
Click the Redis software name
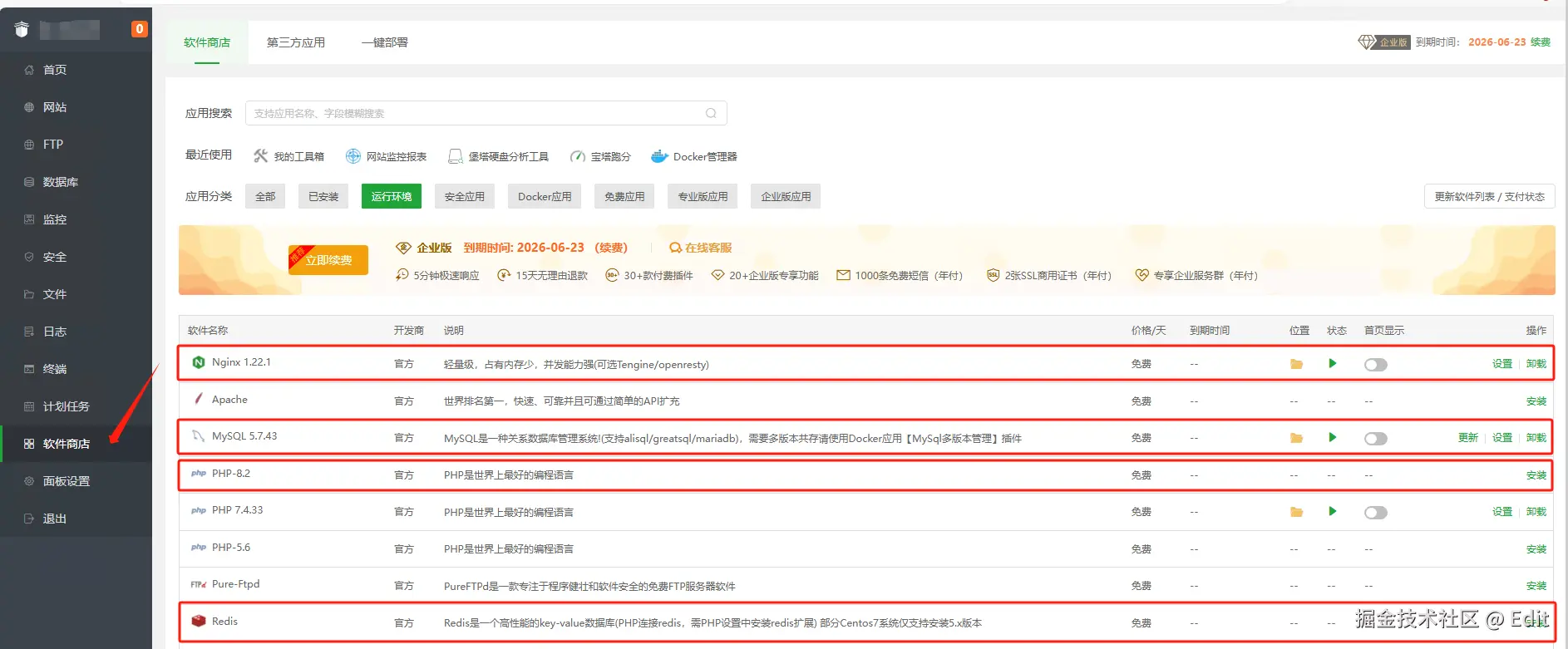[224, 622]
